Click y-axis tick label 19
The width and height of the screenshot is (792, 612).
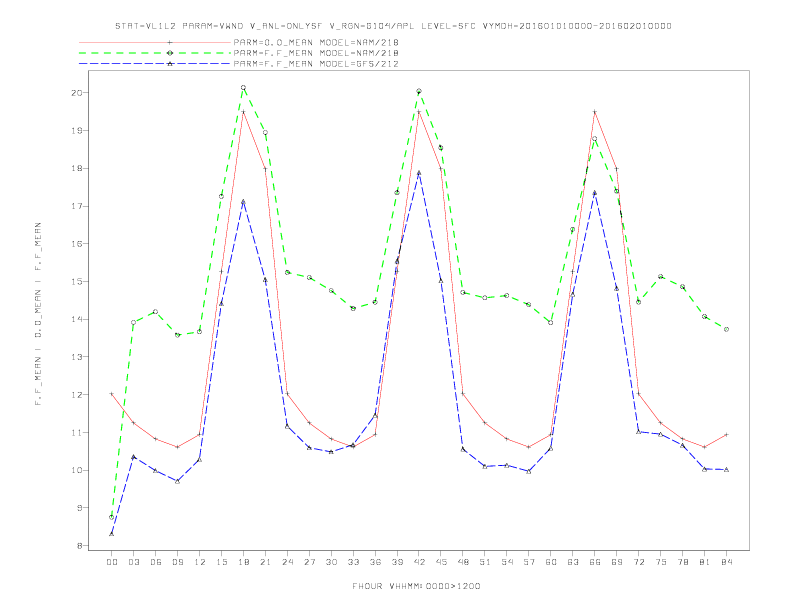pyautogui.click(x=77, y=131)
